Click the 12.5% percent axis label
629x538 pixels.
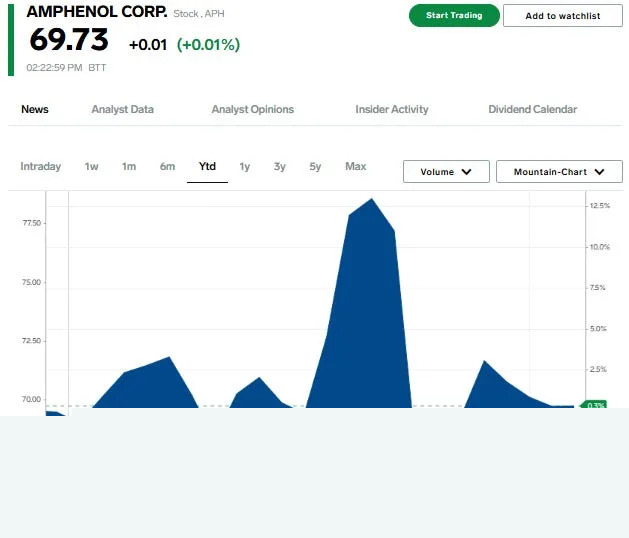[600, 206]
